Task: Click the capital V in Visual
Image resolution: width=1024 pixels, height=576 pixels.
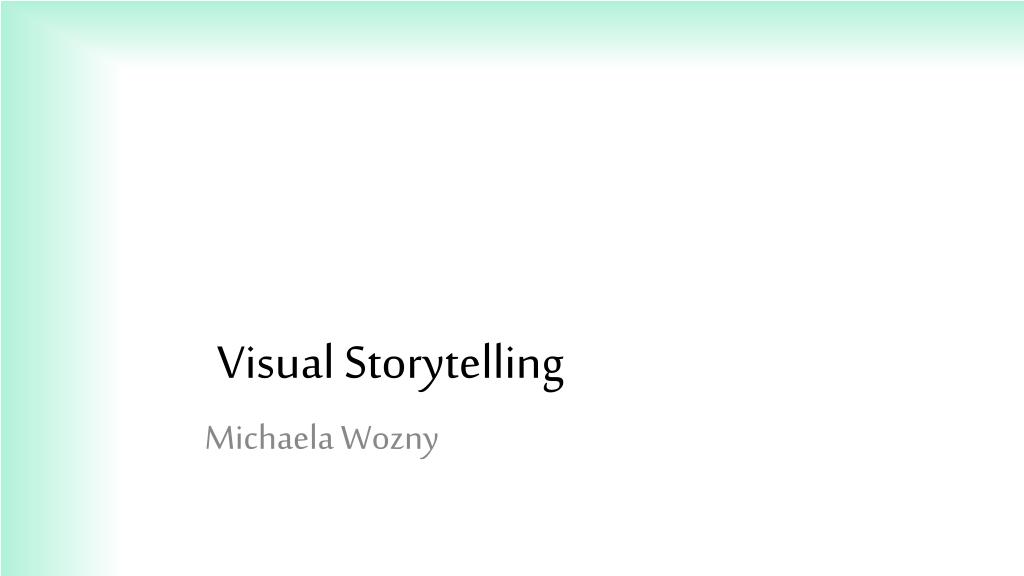Action: click(x=231, y=362)
